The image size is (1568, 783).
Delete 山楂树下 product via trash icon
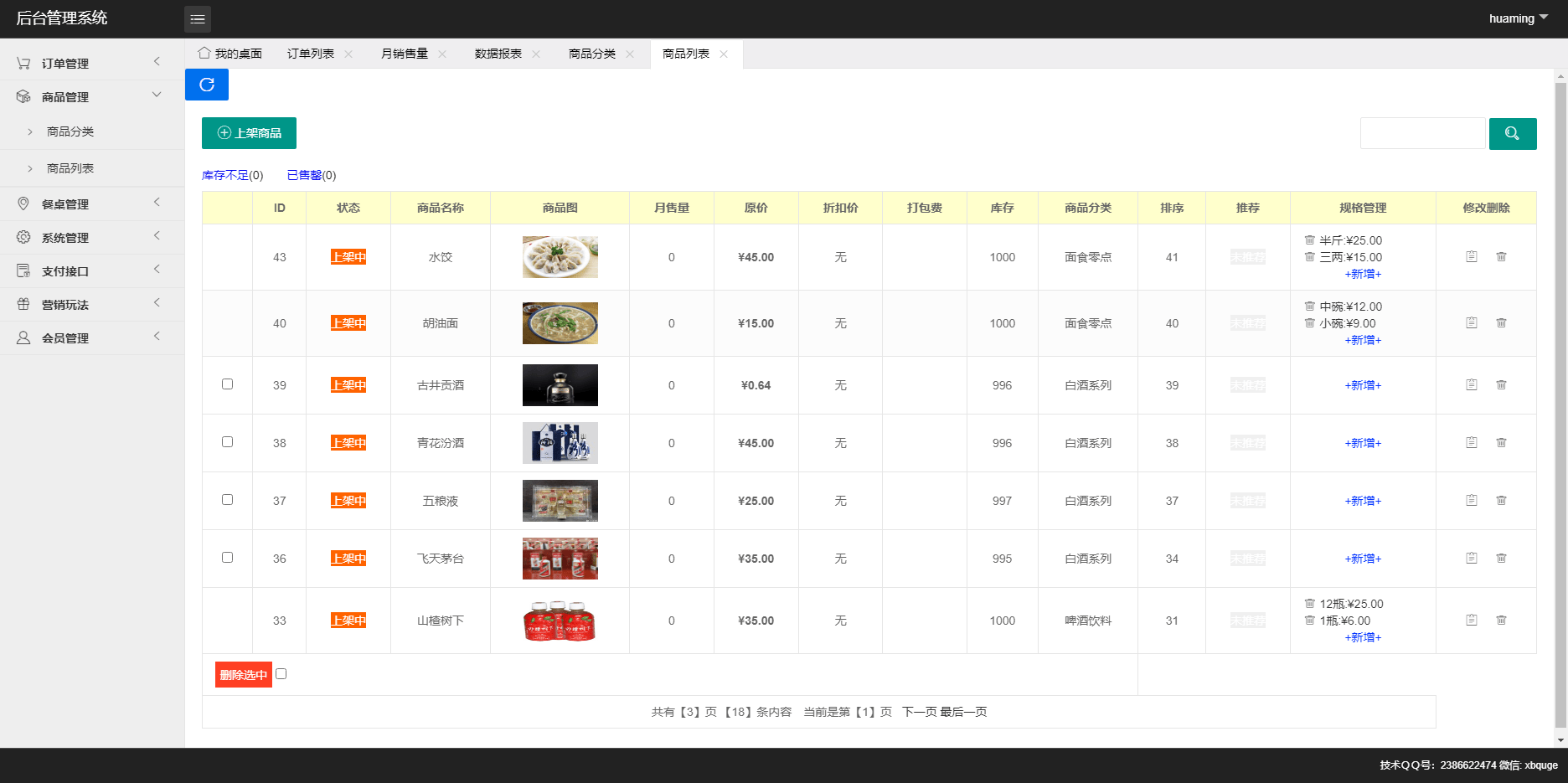(1501, 621)
